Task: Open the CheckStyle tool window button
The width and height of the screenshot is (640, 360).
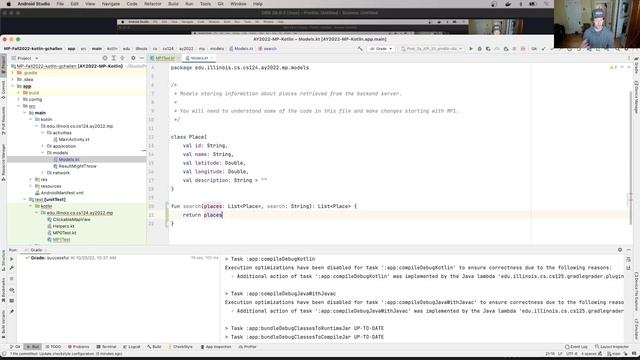Action: pos(180,347)
